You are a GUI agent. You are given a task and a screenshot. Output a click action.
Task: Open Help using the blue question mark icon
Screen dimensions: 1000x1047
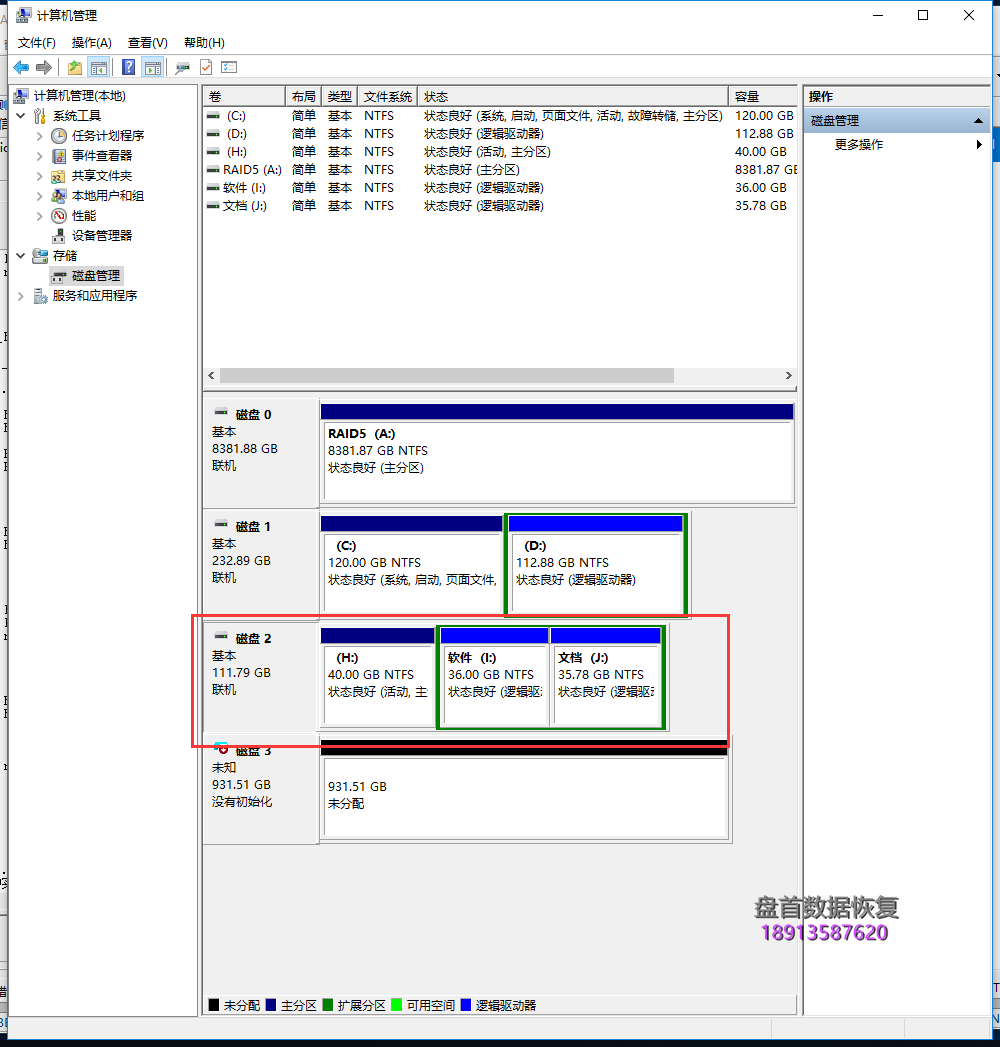click(129, 66)
